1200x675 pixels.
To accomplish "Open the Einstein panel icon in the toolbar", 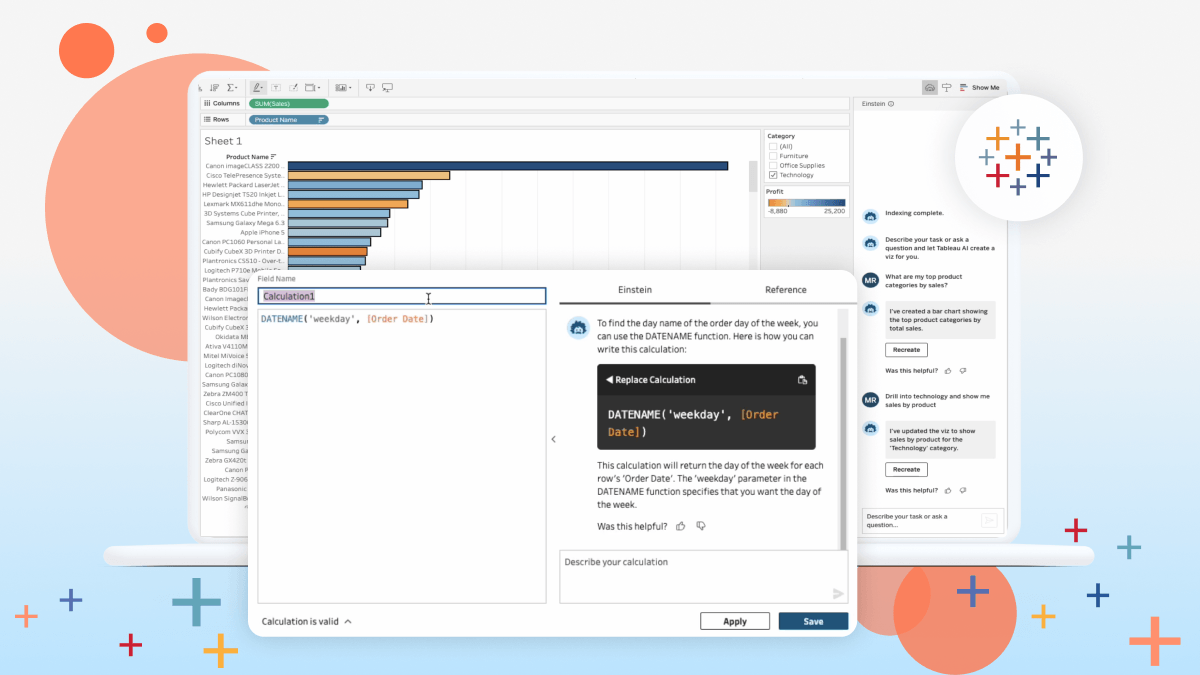I will [930, 88].
